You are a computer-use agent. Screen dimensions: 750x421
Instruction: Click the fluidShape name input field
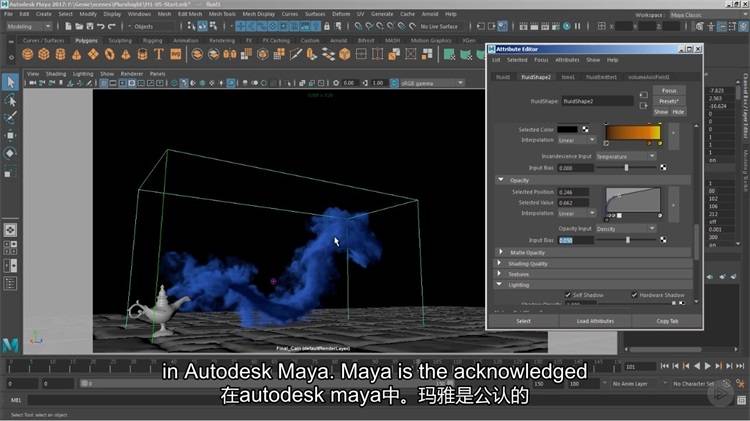[597, 101]
